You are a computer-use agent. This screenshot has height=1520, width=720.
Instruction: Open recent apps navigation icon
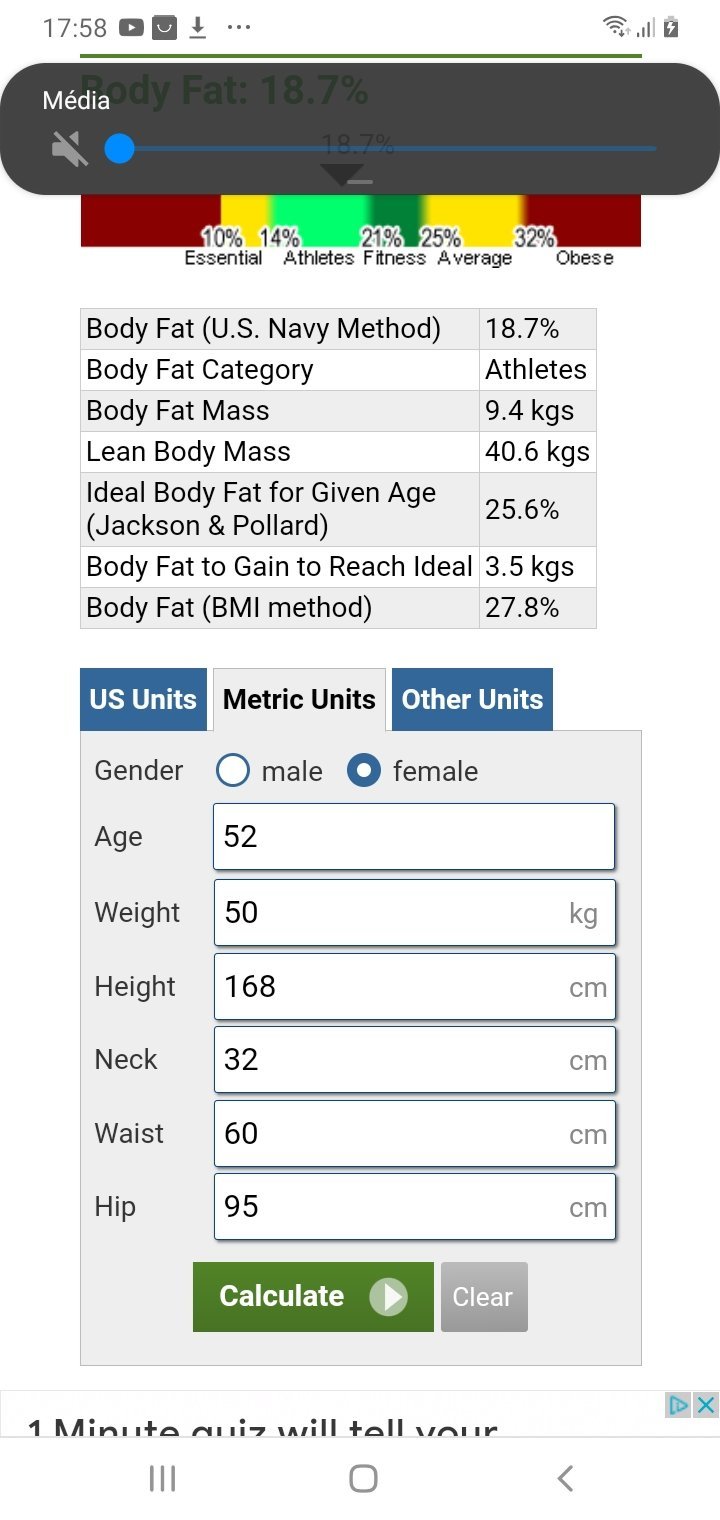click(x=162, y=1478)
